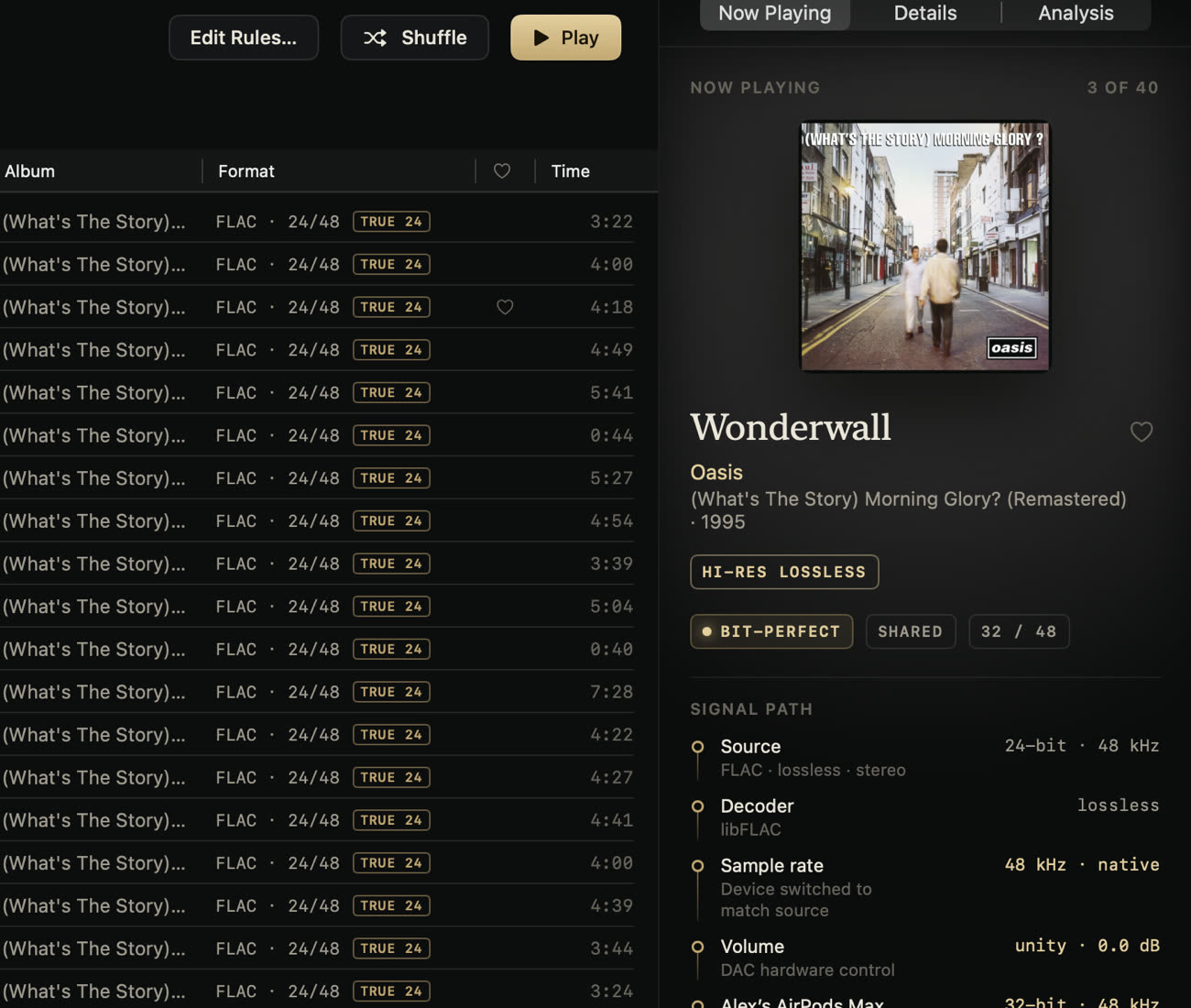Click the heart column header icon
The image size is (1191, 1008).
pos(502,171)
